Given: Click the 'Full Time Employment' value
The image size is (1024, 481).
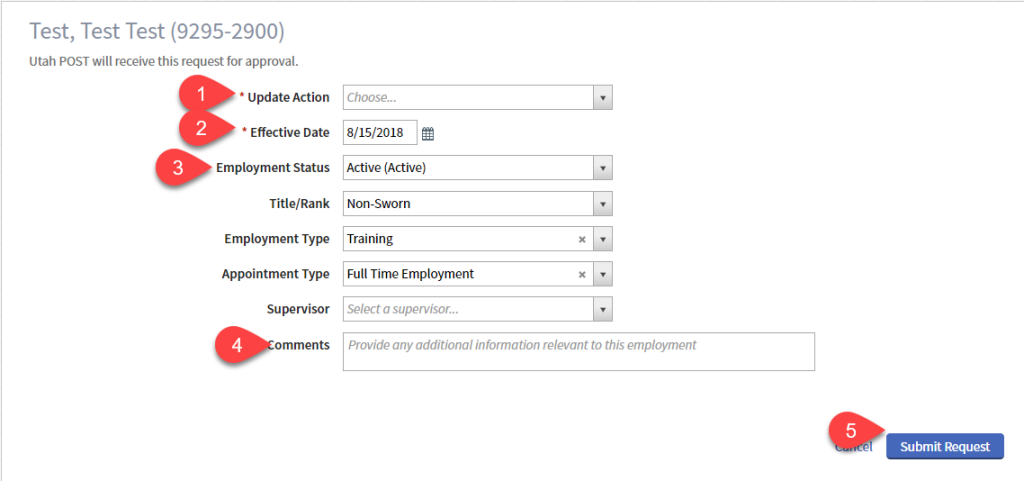Looking at the screenshot, I should (x=411, y=274).
